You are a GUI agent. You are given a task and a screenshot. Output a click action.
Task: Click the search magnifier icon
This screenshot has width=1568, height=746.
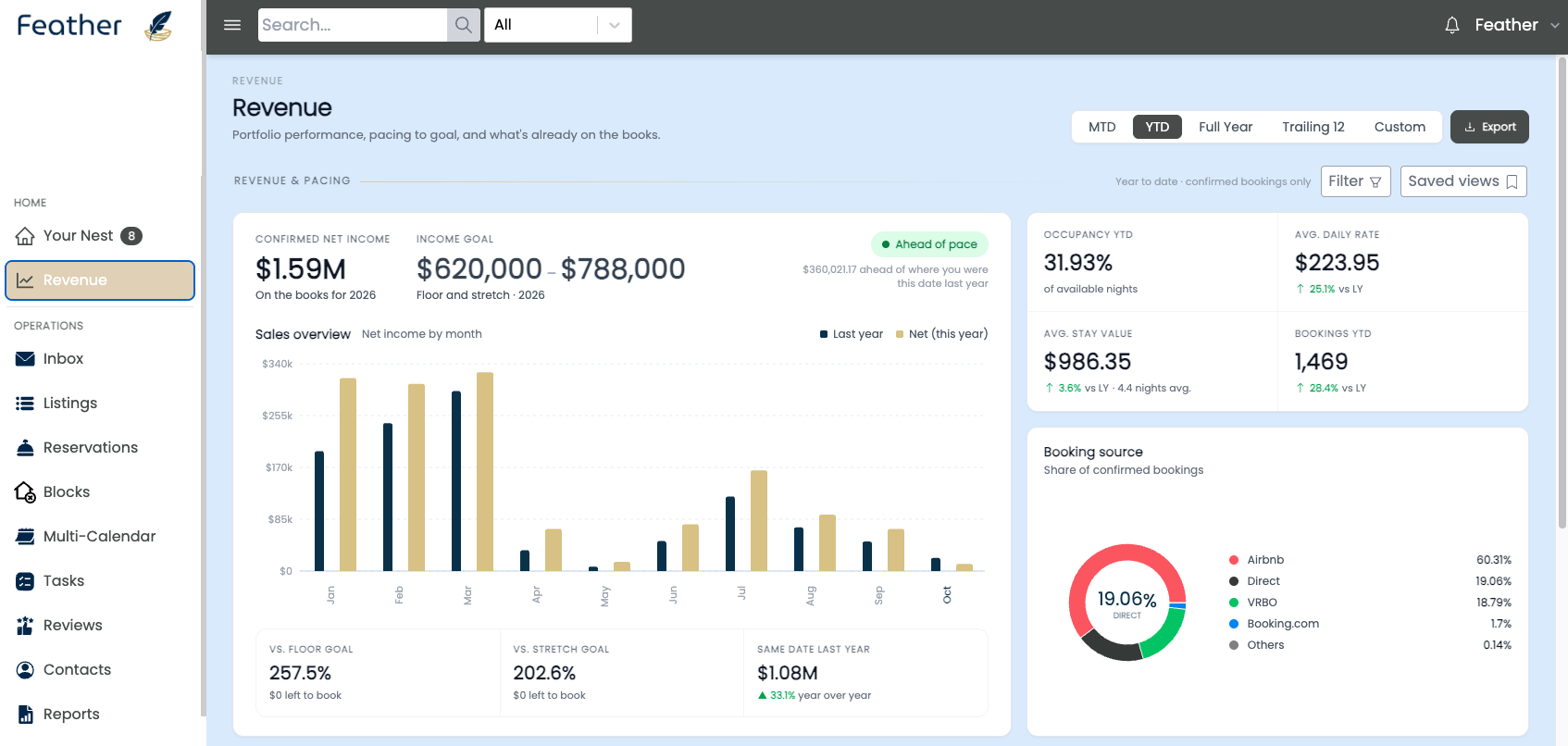[x=464, y=25]
